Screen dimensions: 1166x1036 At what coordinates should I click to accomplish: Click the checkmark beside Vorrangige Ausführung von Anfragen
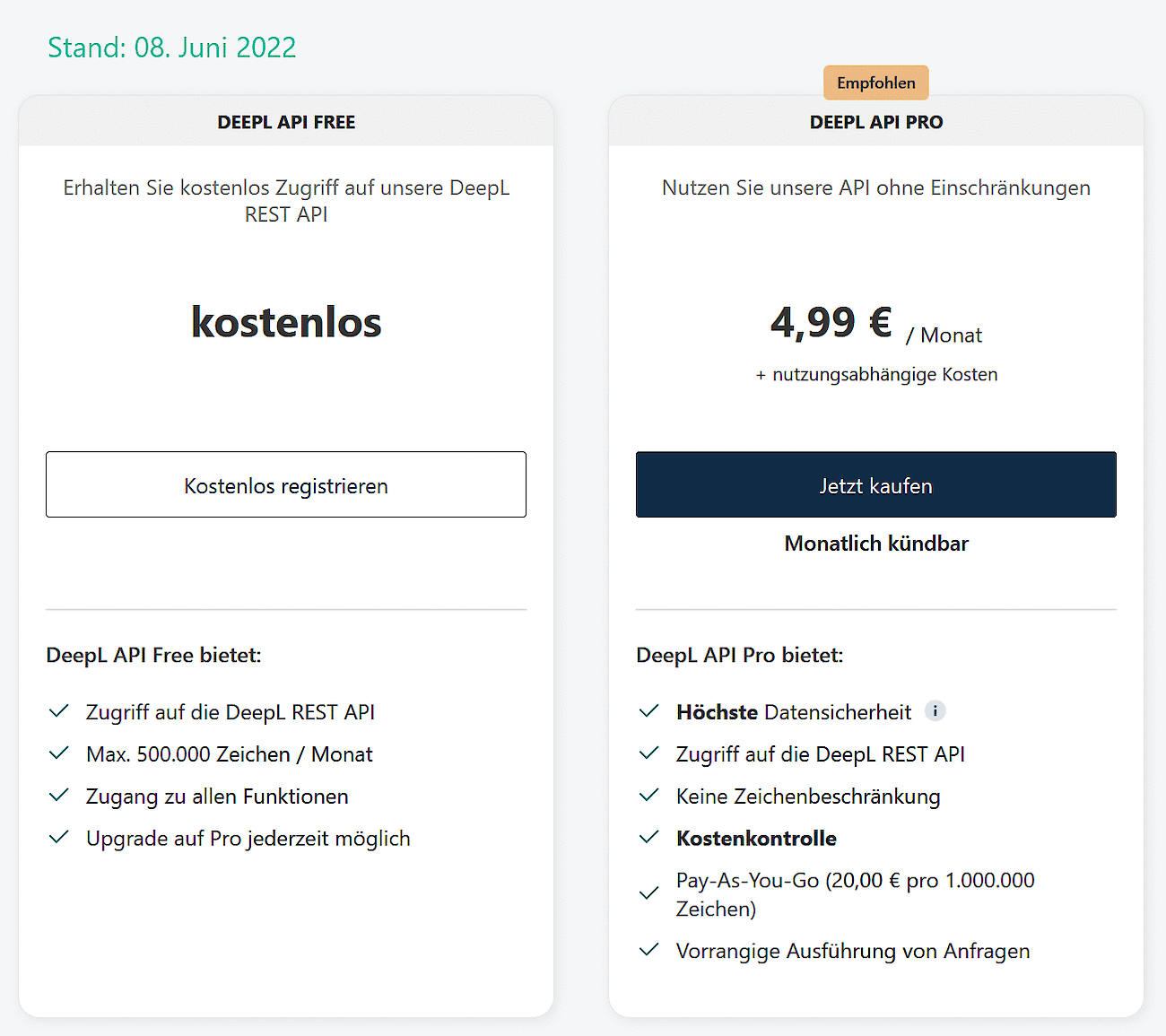coord(648,950)
